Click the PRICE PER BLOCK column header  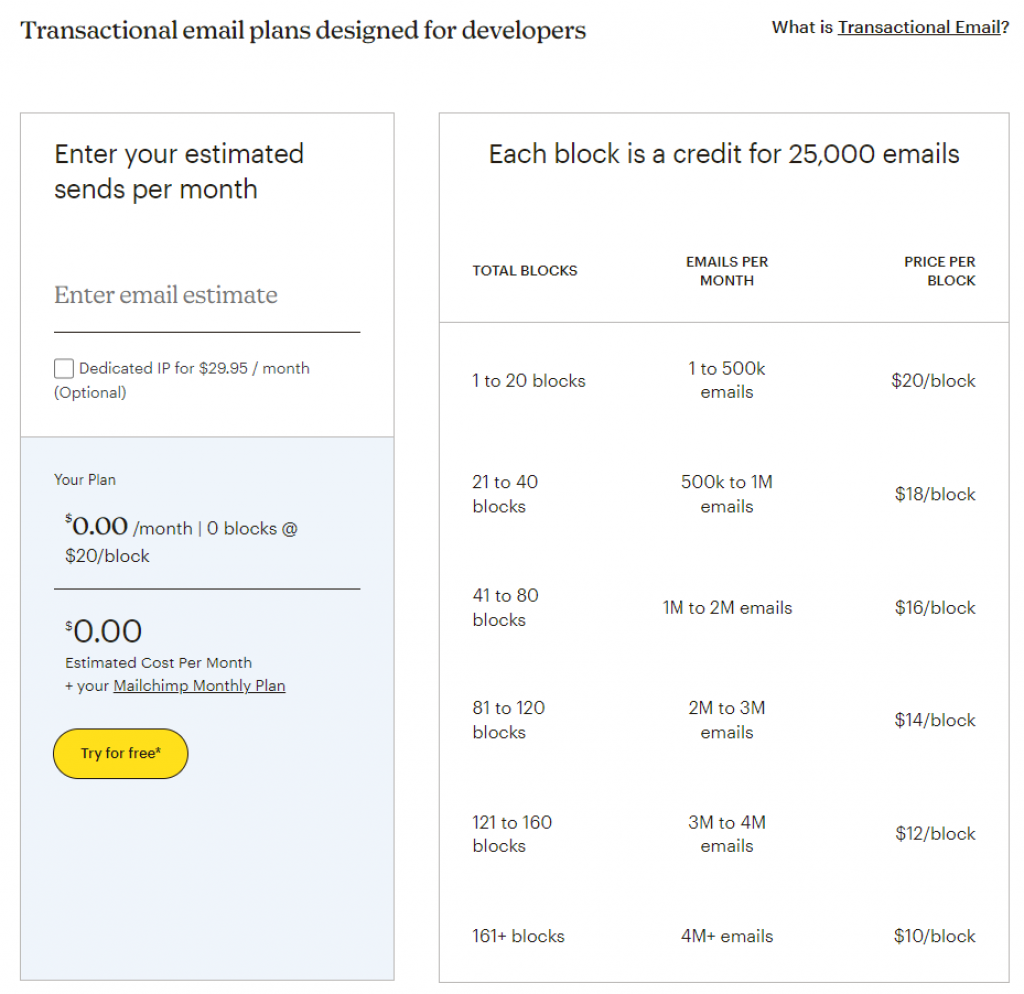click(939, 271)
